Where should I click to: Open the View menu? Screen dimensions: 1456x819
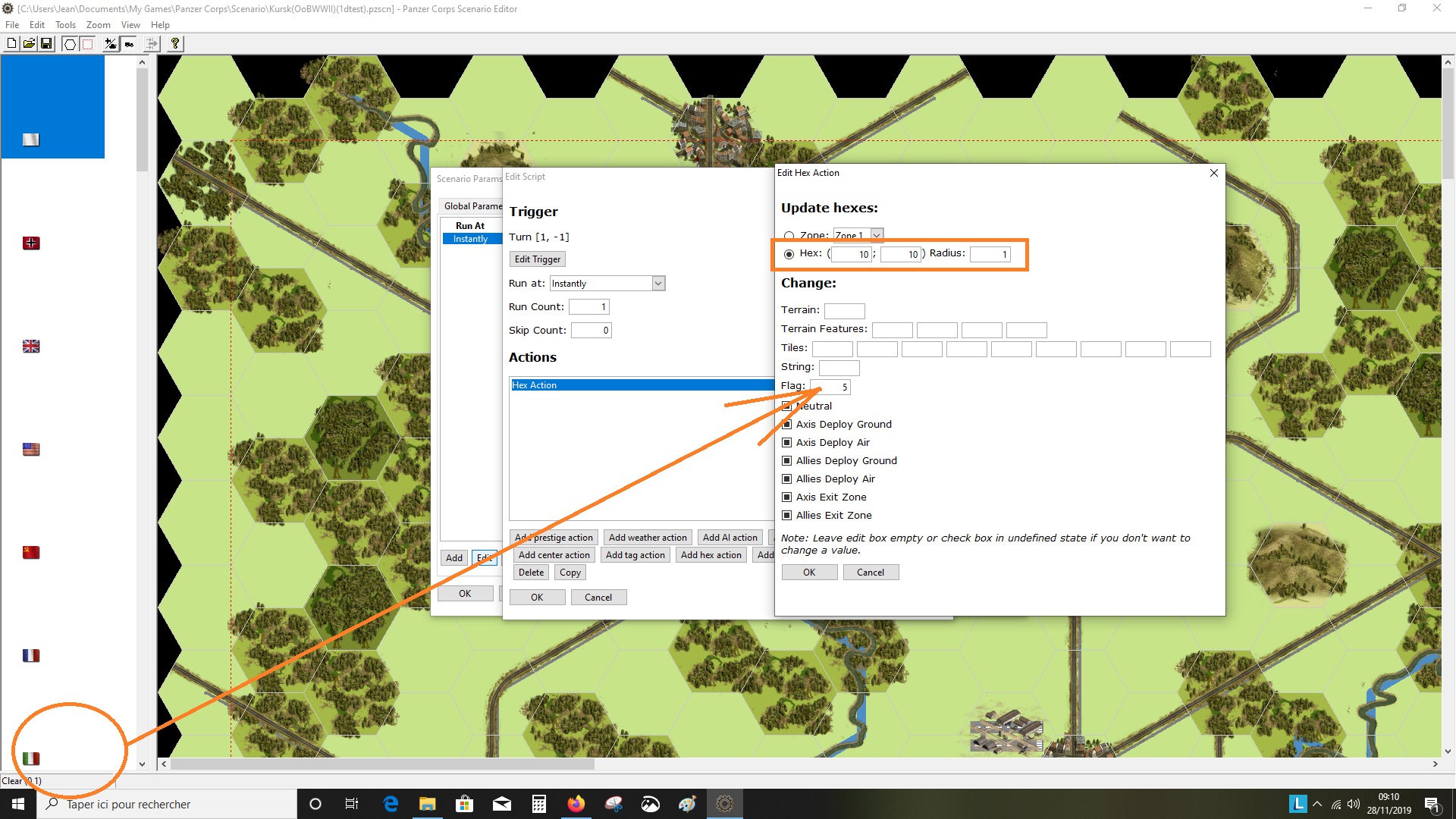coord(130,25)
